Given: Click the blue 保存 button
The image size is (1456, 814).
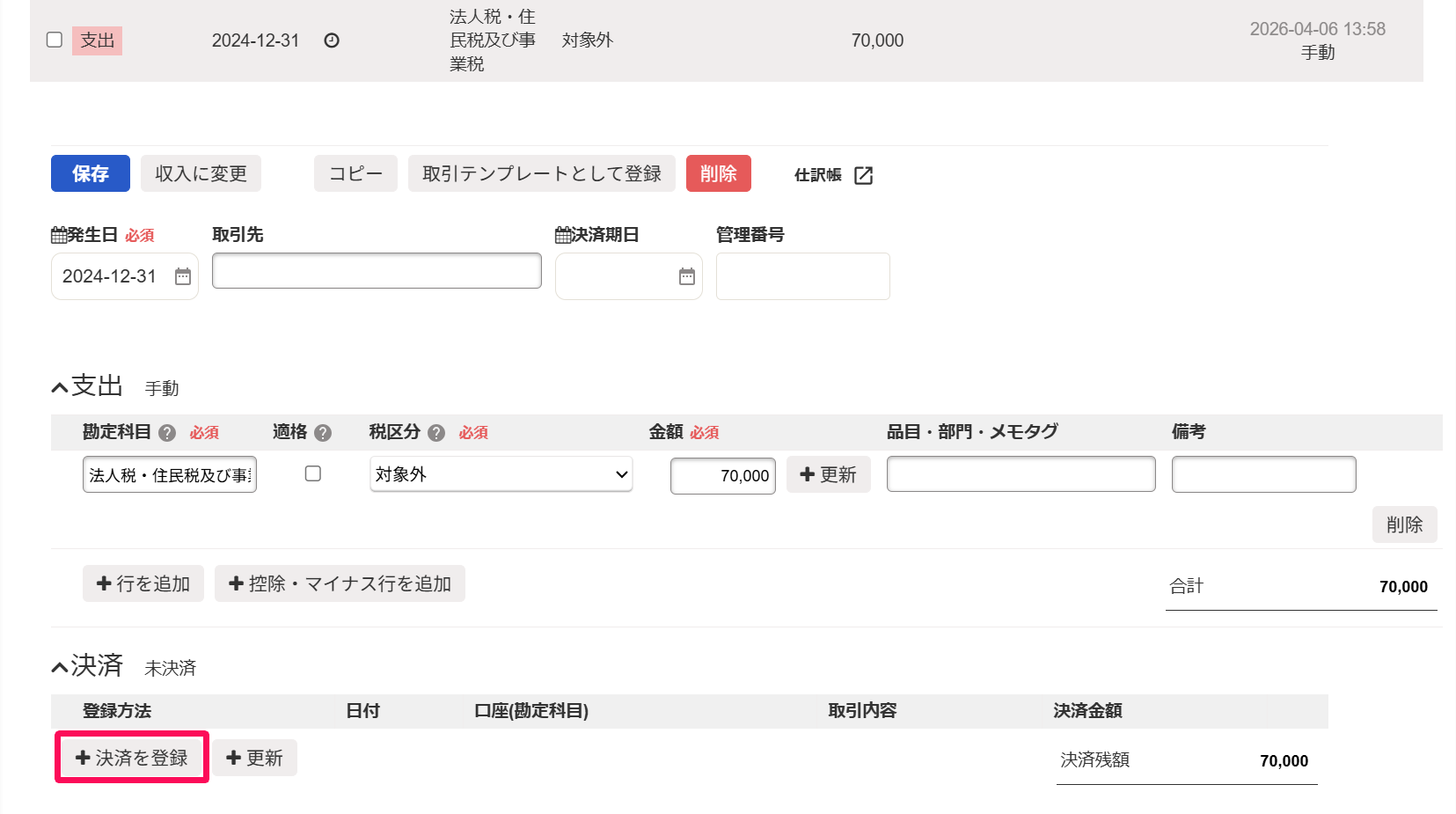Looking at the screenshot, I should (x=91, y=173).
